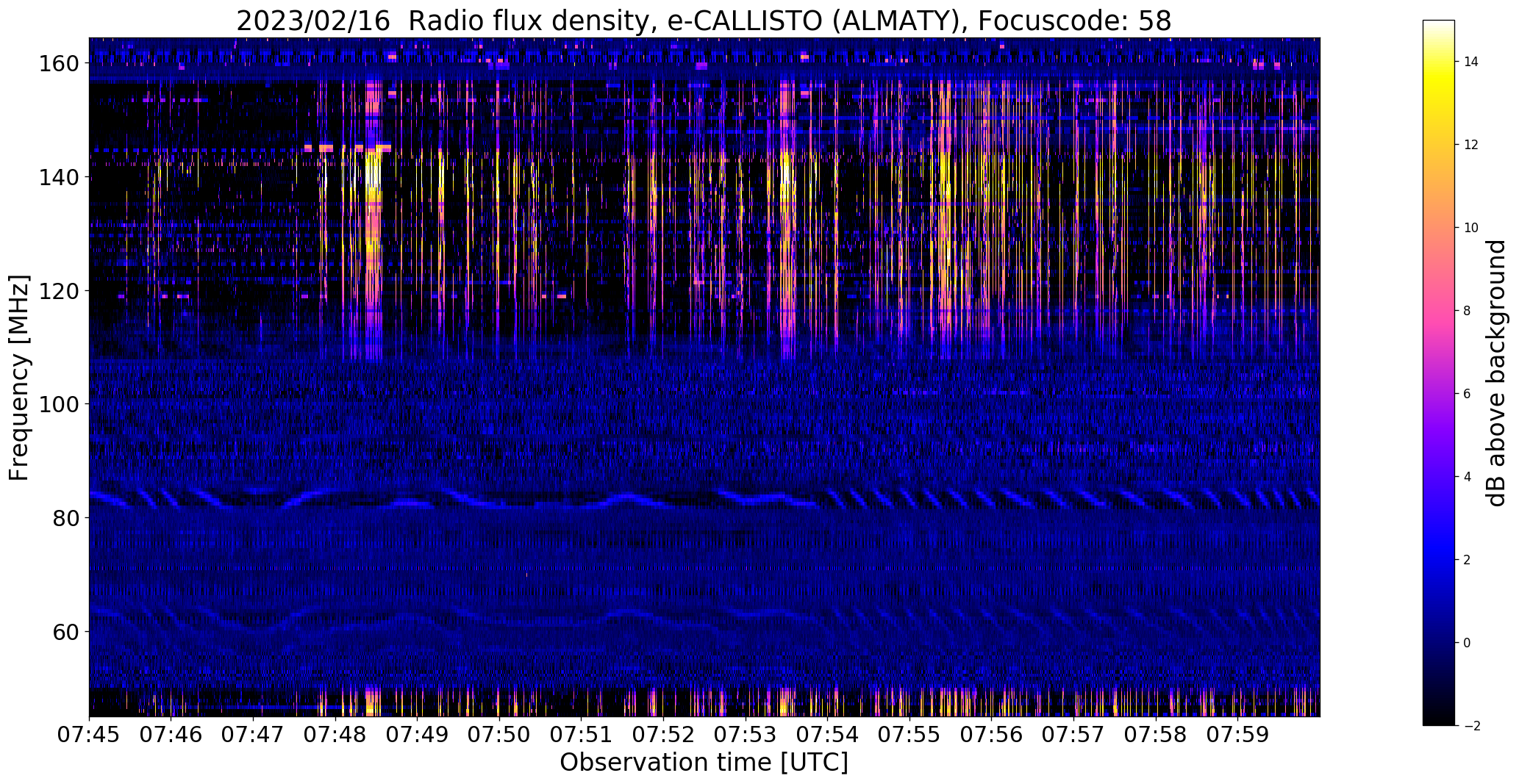The height and width of the screenshot is (784, 1519).
Task: Click the 160 frequency tick label
Action: 59,64
